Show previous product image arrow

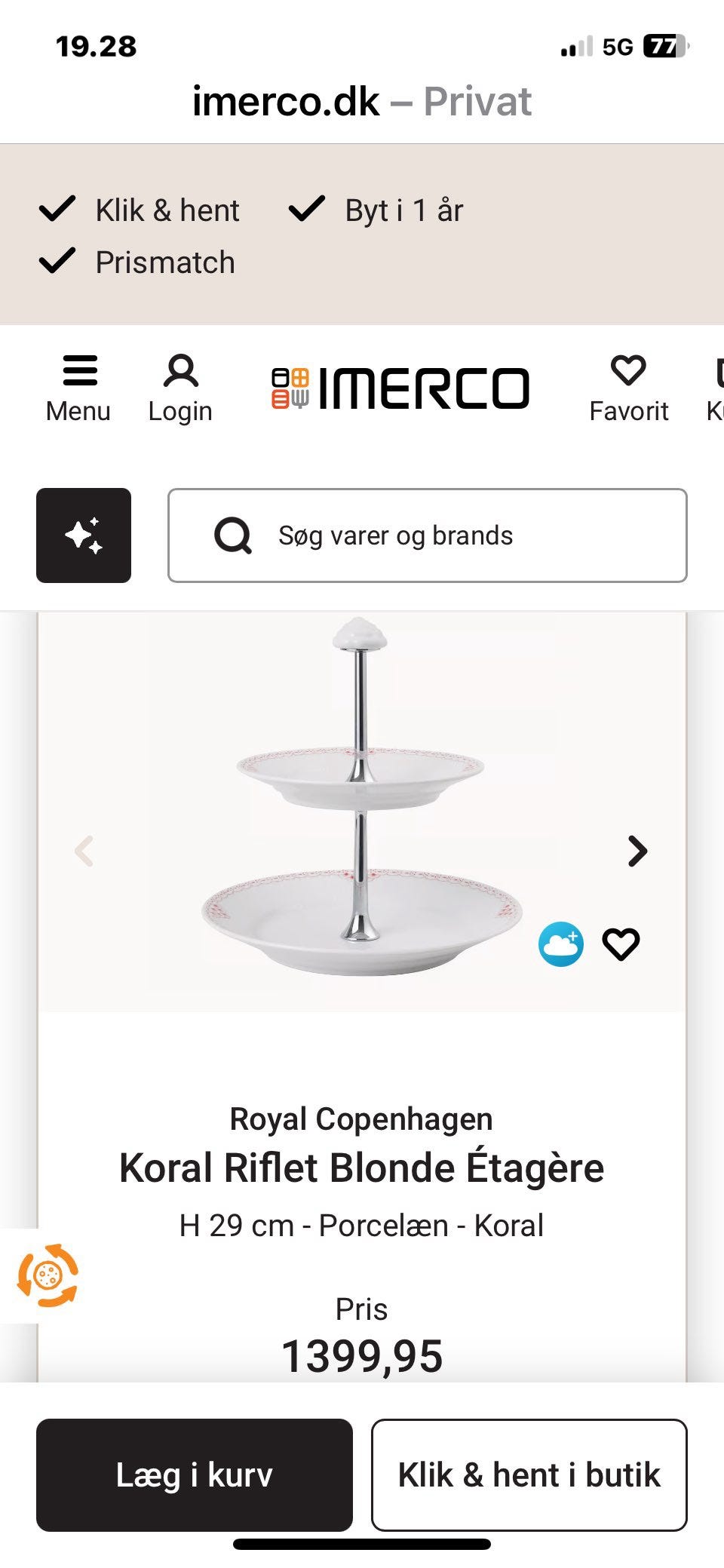(x=84, y=851)
